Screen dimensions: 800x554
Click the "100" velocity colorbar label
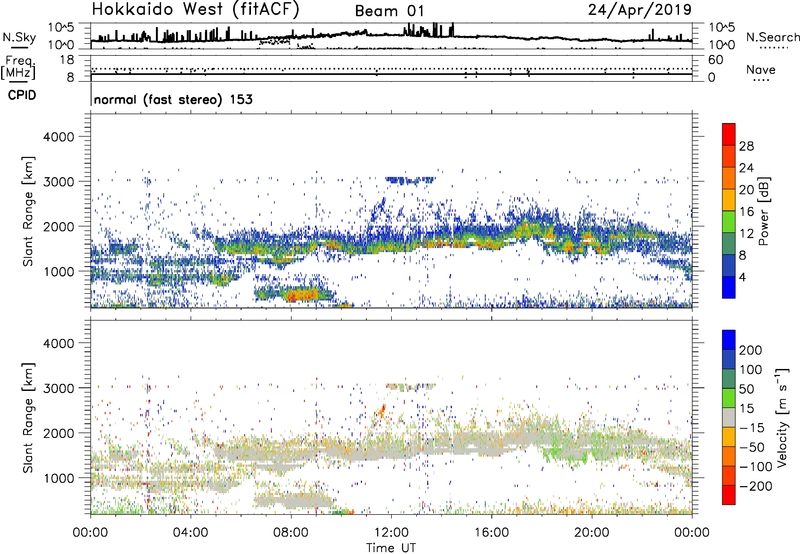coord(751,370)
